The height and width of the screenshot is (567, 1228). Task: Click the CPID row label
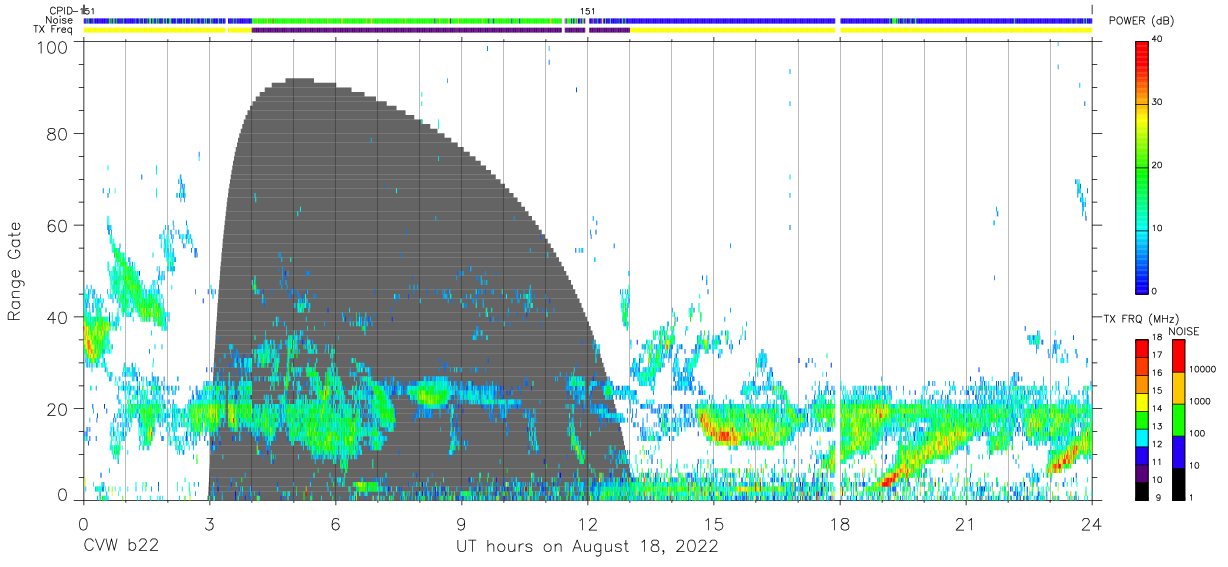coord(62,11)
